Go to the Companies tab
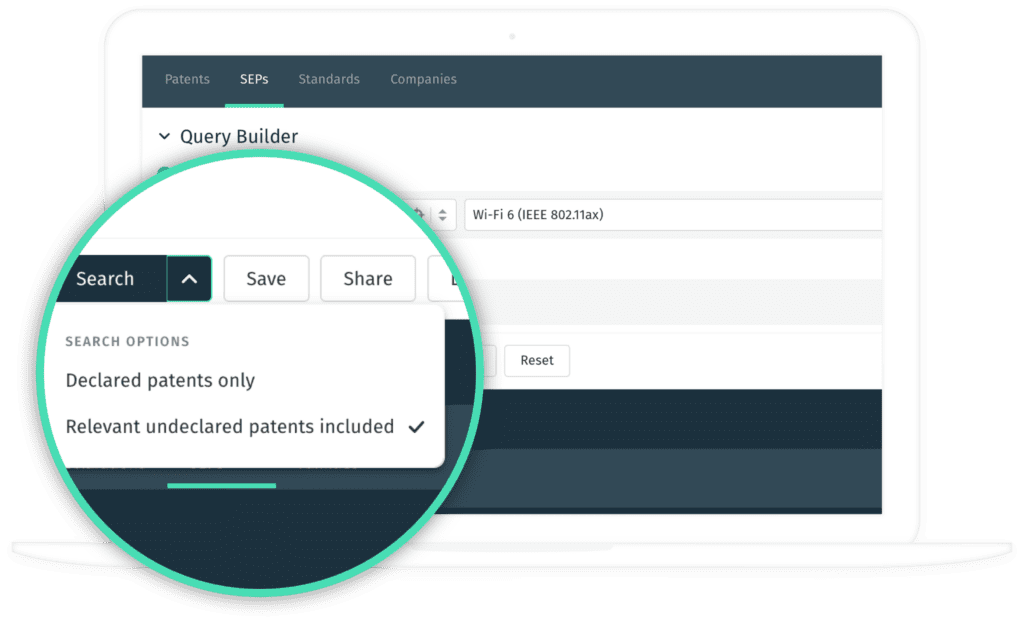The width and height of the screenshot is (1024, 617). click(423, 79)
